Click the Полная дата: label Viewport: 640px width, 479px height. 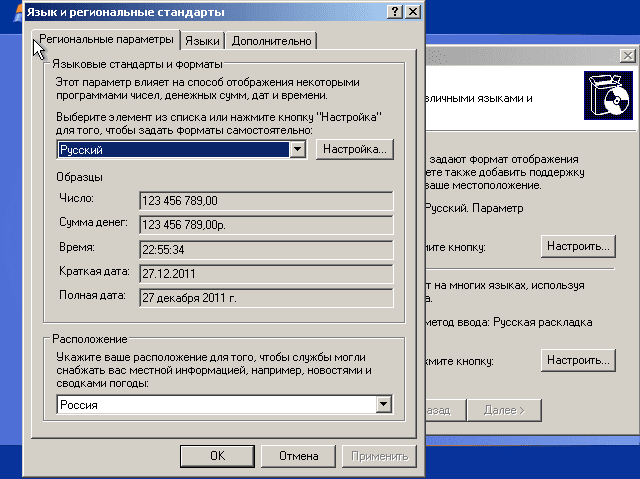pos(92,295)
